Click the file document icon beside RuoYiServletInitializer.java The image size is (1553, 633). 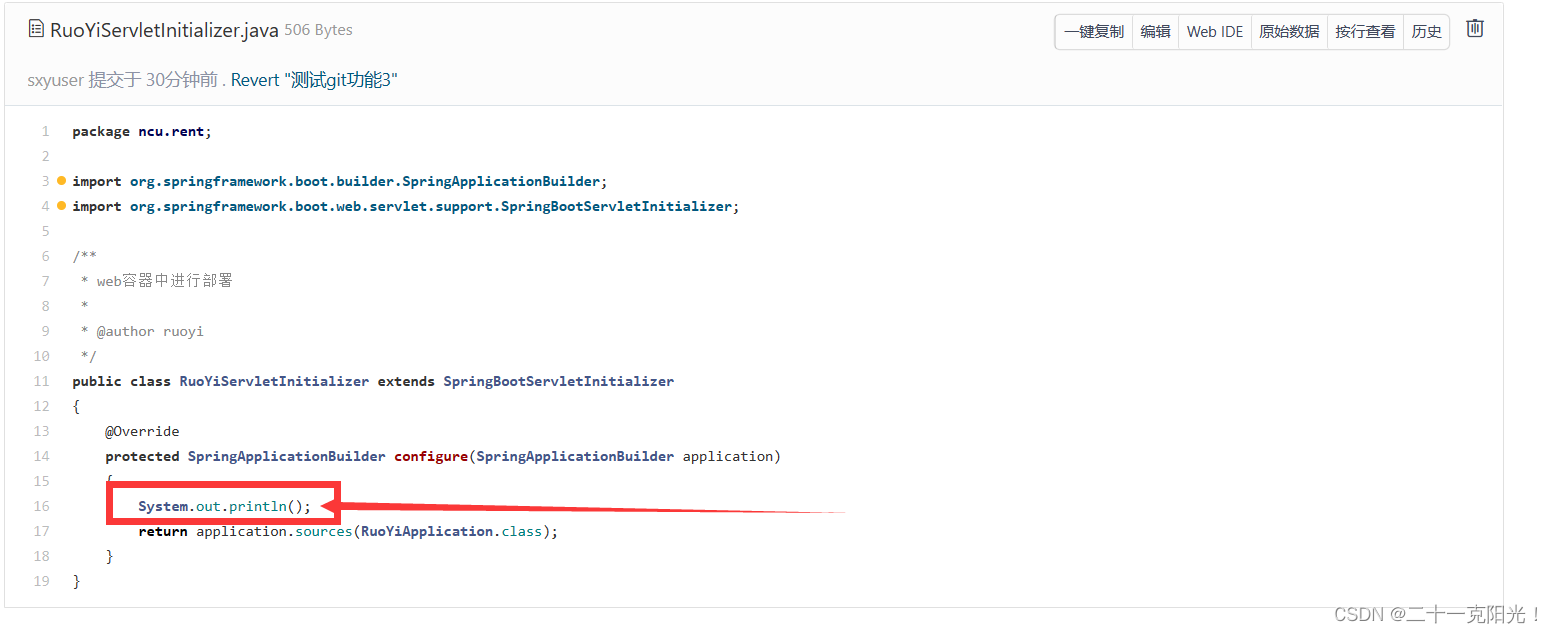click(x=36, y=30)
